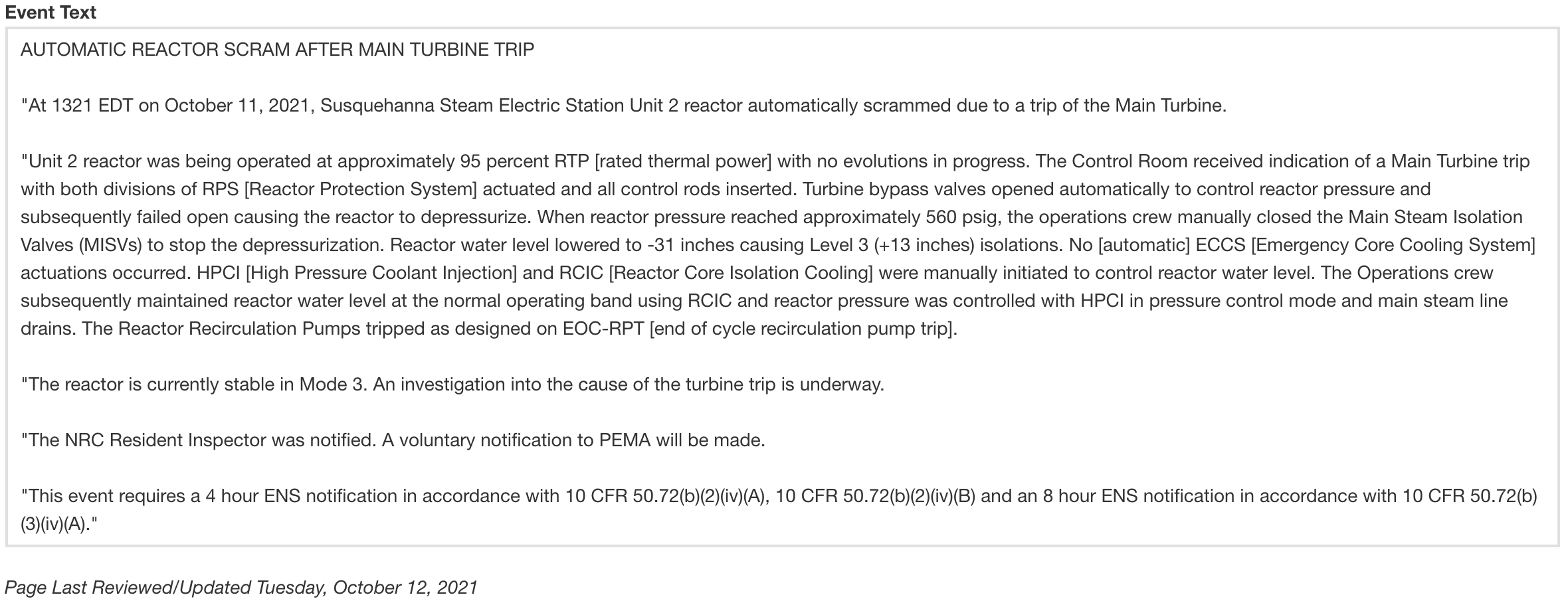Viewport: 1568px width, 607px height.
Task: Click the sentence "The reactor is currently stable in Mode 3"
Action: 196,385
